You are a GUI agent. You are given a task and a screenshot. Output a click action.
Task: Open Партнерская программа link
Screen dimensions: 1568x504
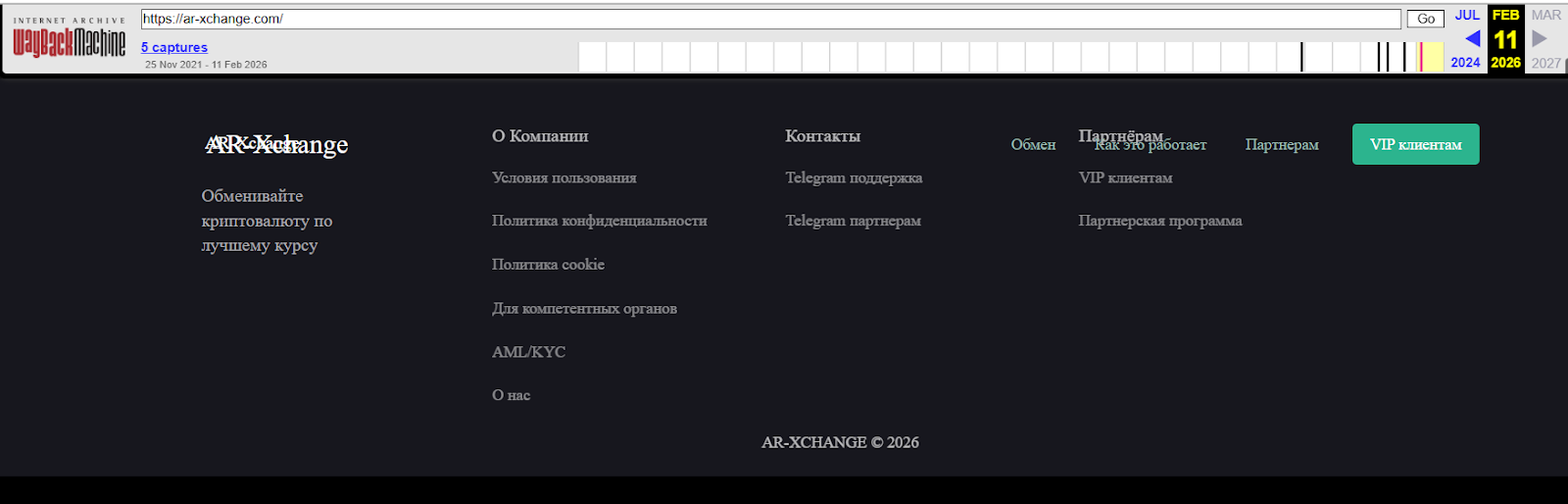point(1160,221)
